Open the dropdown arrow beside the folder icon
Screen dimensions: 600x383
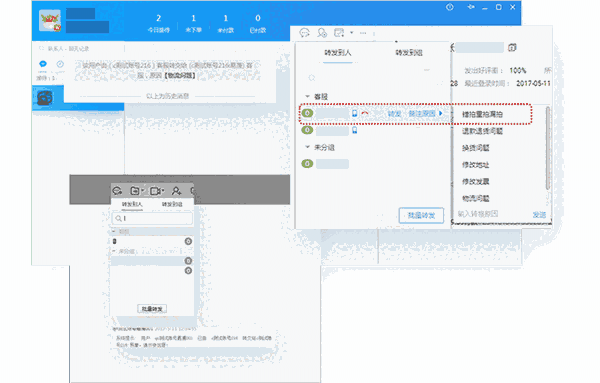pos(143,190)
